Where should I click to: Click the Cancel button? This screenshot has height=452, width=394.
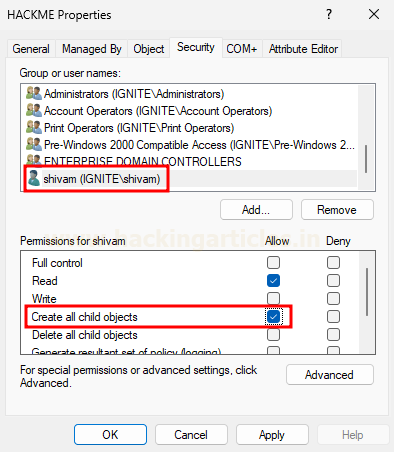pos(191,435)
